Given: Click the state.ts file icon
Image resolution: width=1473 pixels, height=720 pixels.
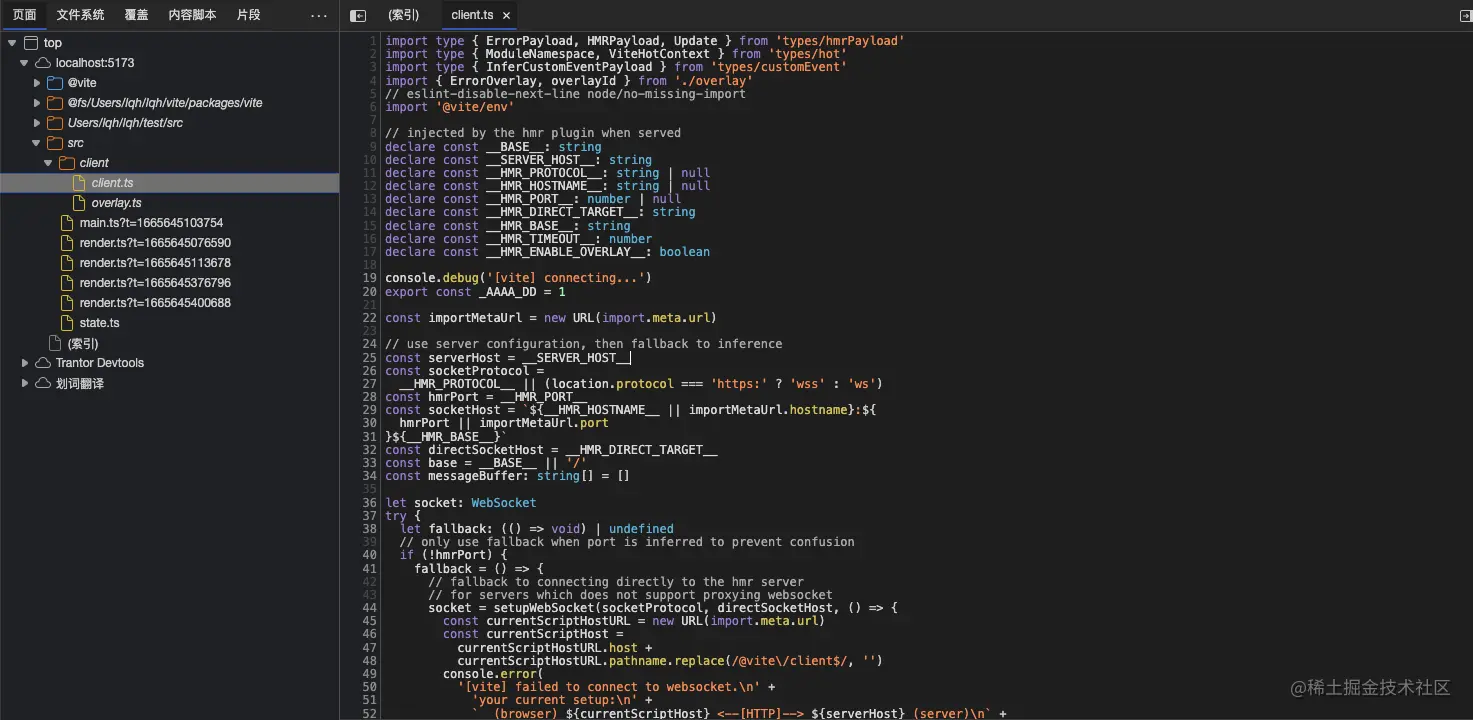Looking at the screenshot, I should click(x=68, y=323).
